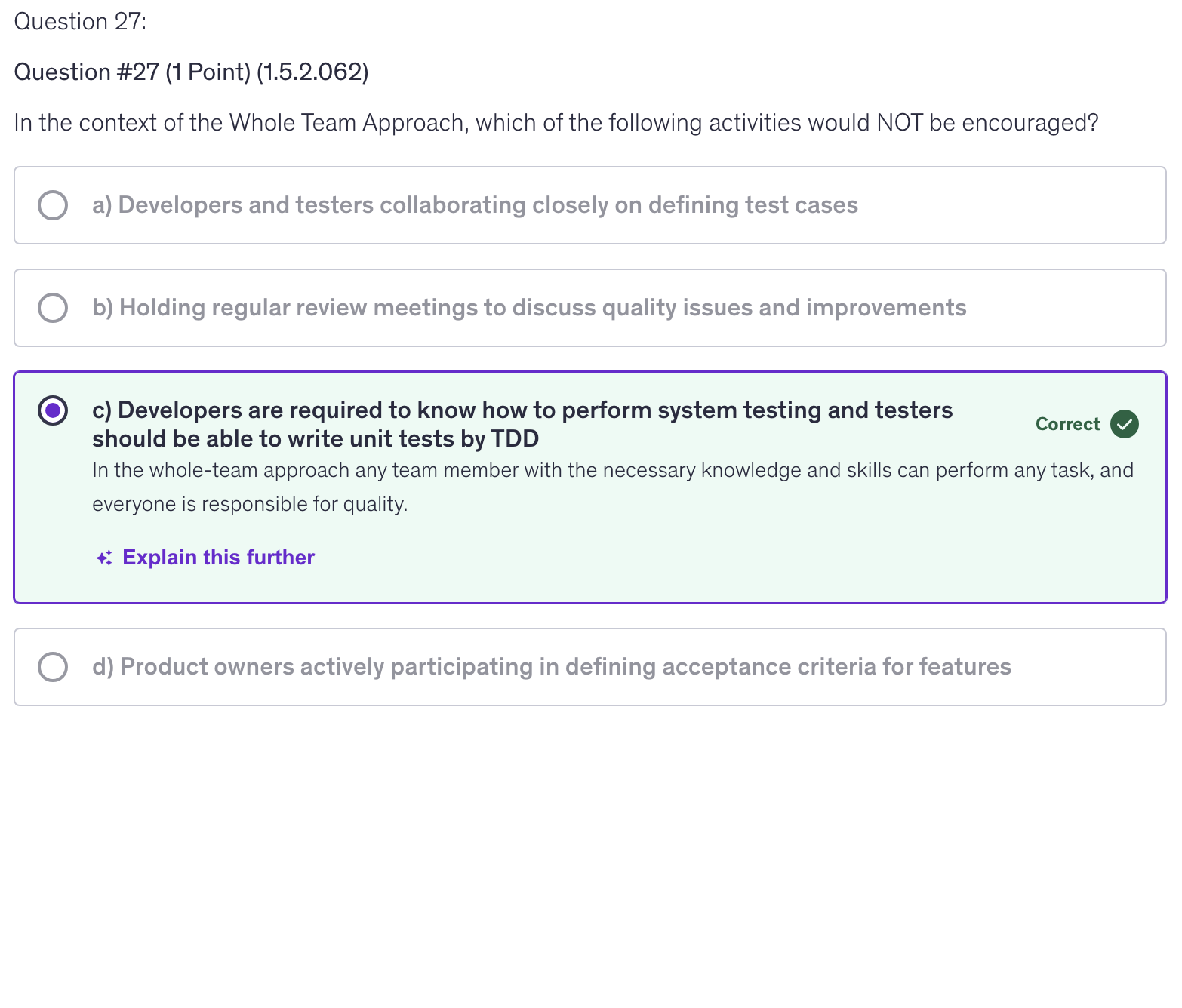The height and width of the screenshot is (1008, 1182).
Task: Click the 'Question #27 (1 Point) (1.5.2.062)' line
Action: [x=191, y=72]
